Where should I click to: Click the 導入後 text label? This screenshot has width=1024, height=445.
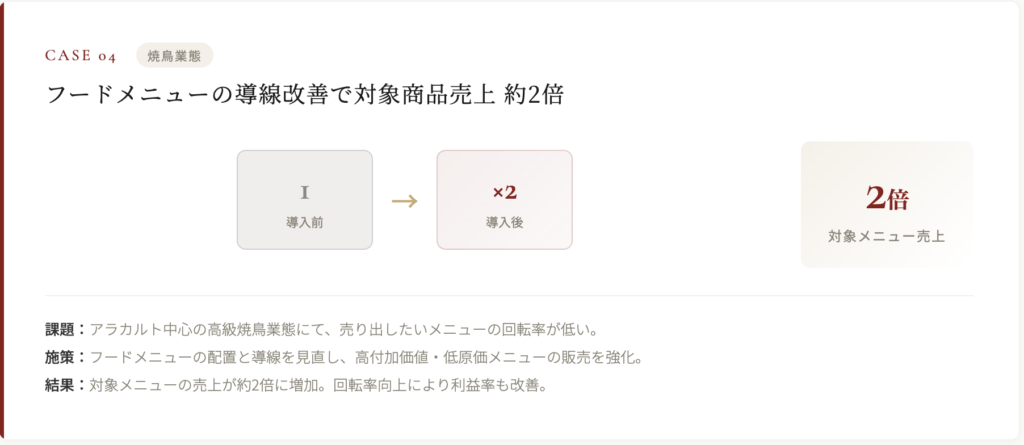[504, 221]
